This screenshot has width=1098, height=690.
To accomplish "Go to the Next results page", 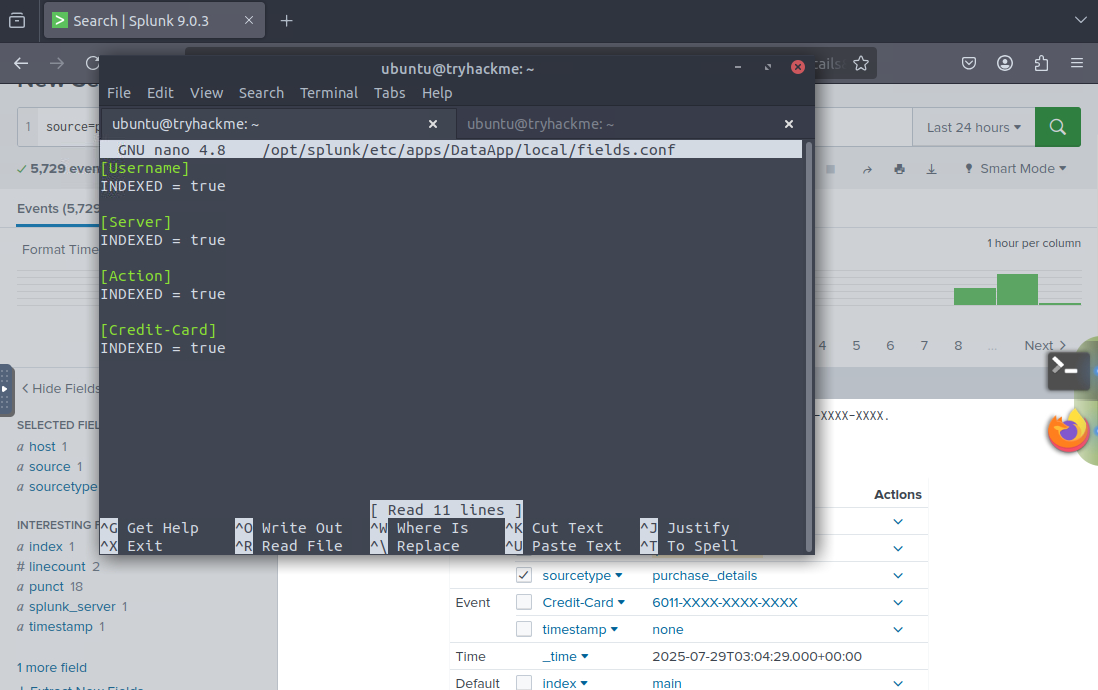I will (x=1044, y=345).
